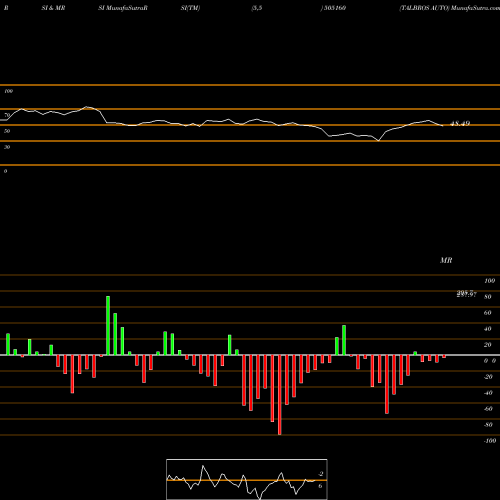Screen dimensions: 500x500
Task: Click the 70 level label on RSI axis
Action: 7,115
